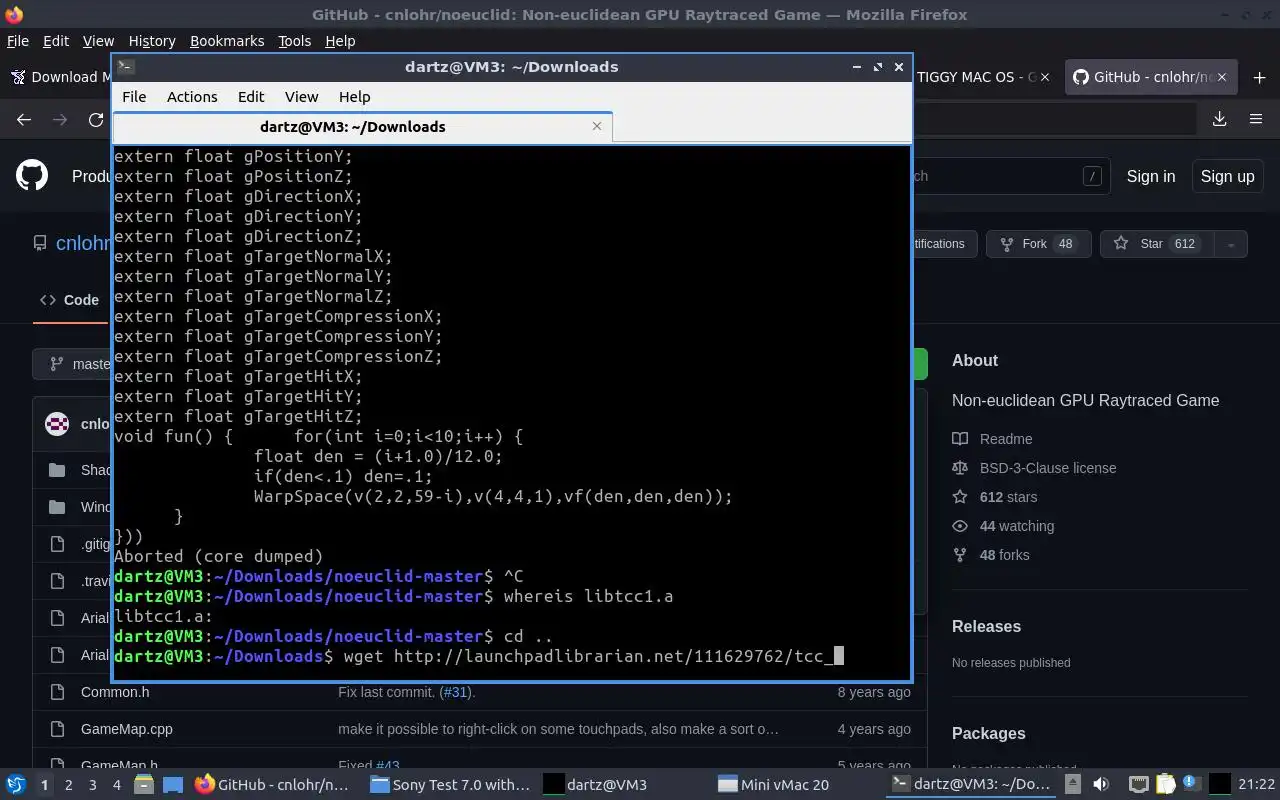
Task: View the 44 watching link
Action: coord(1017,526)
